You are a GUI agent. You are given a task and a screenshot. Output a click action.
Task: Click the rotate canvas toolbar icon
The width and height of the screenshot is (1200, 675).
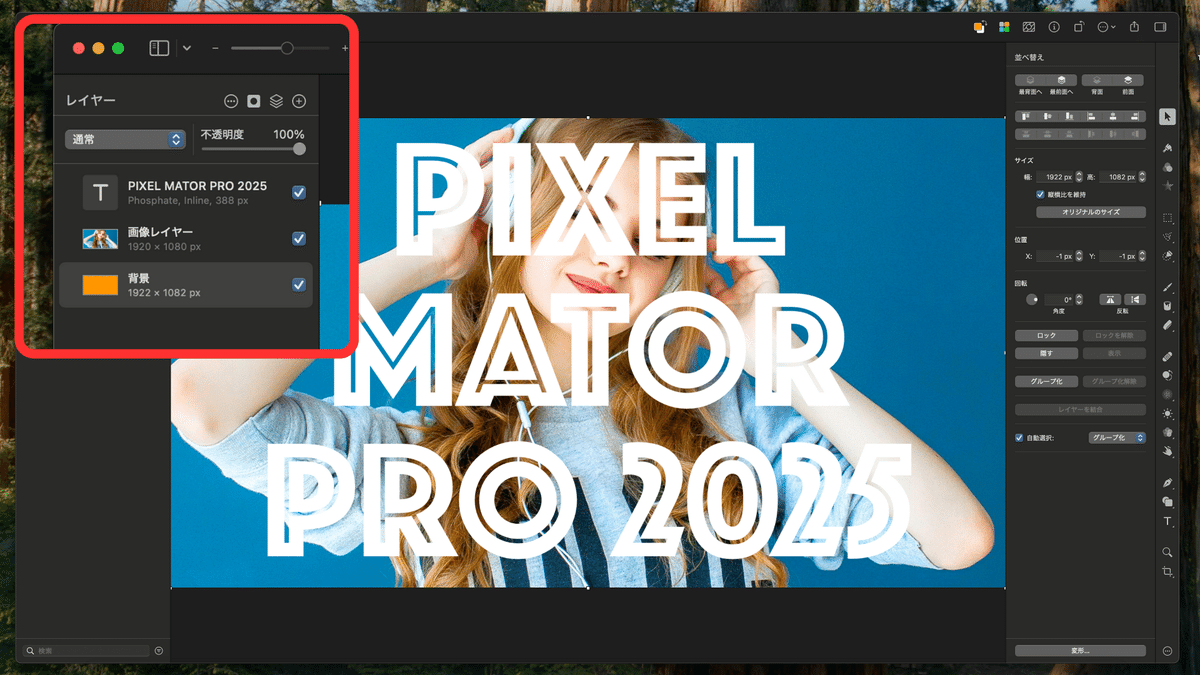[1080, 27]
